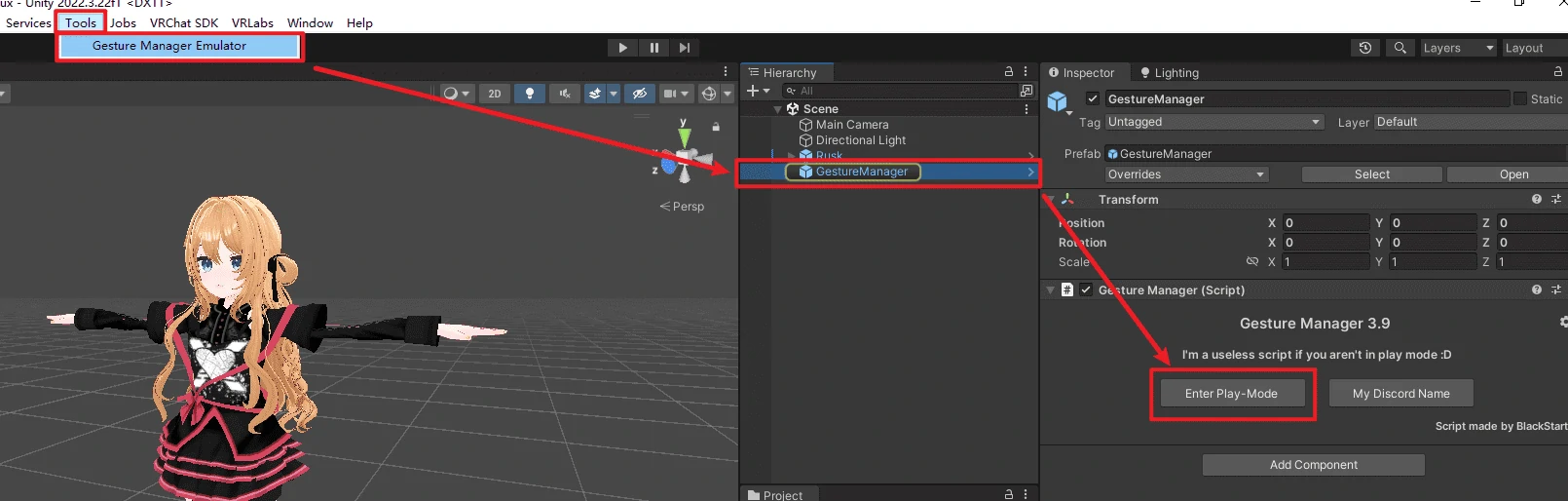Viewport: 1568px width, 501px height.
Task: Toggle hidden objects visibility icon
Action: pyautogui.click(x=639, y=94)
